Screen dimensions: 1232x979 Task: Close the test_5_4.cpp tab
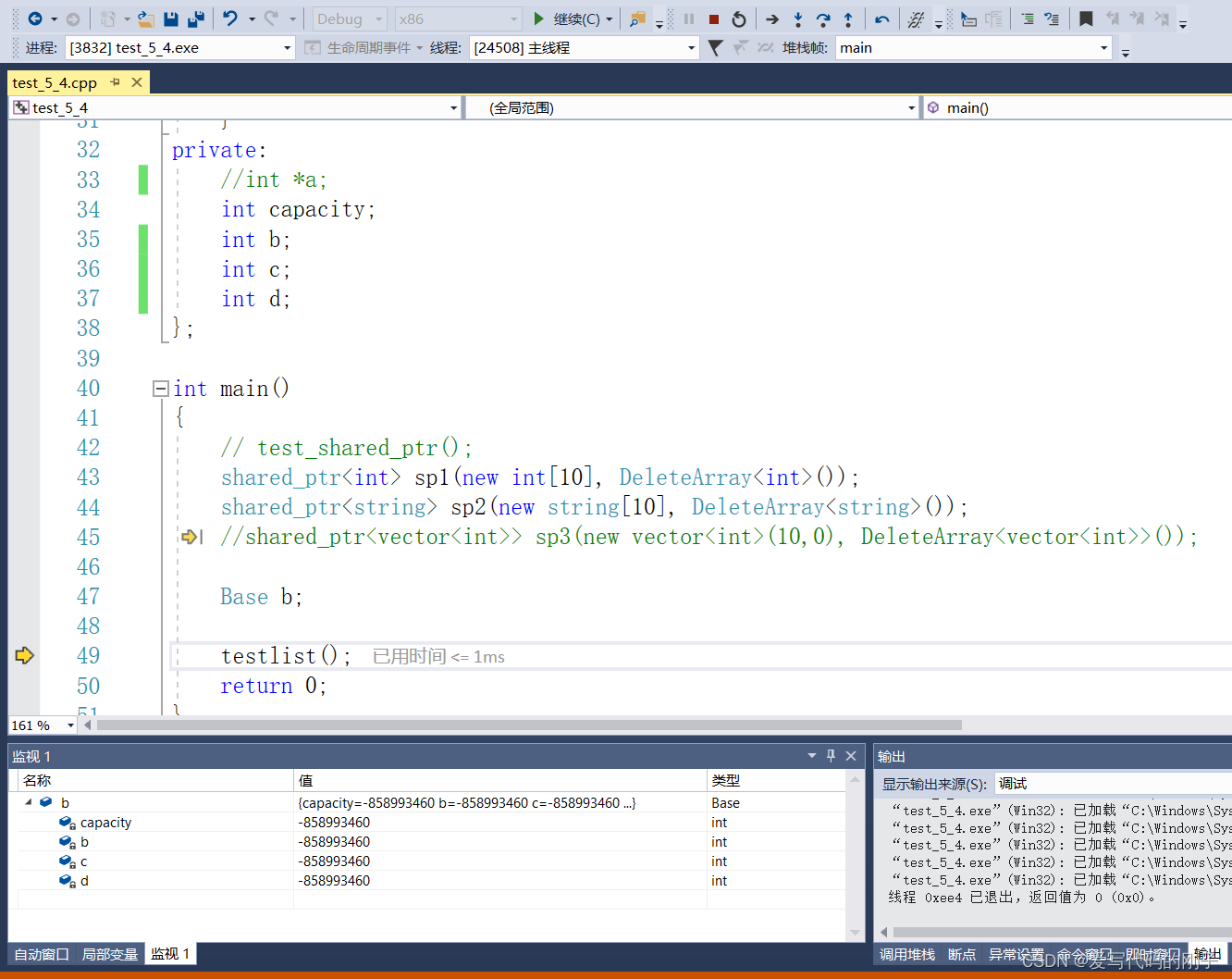[137, 82]
